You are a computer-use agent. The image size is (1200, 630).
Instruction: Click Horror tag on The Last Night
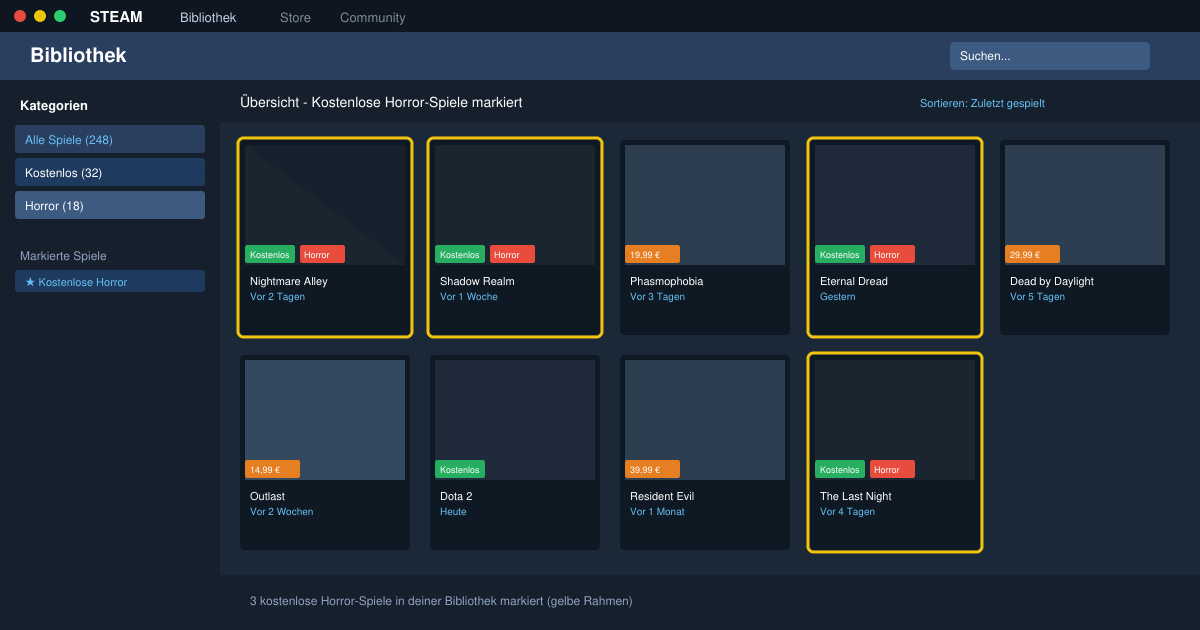pyautogui.click(x=892, y=469)
